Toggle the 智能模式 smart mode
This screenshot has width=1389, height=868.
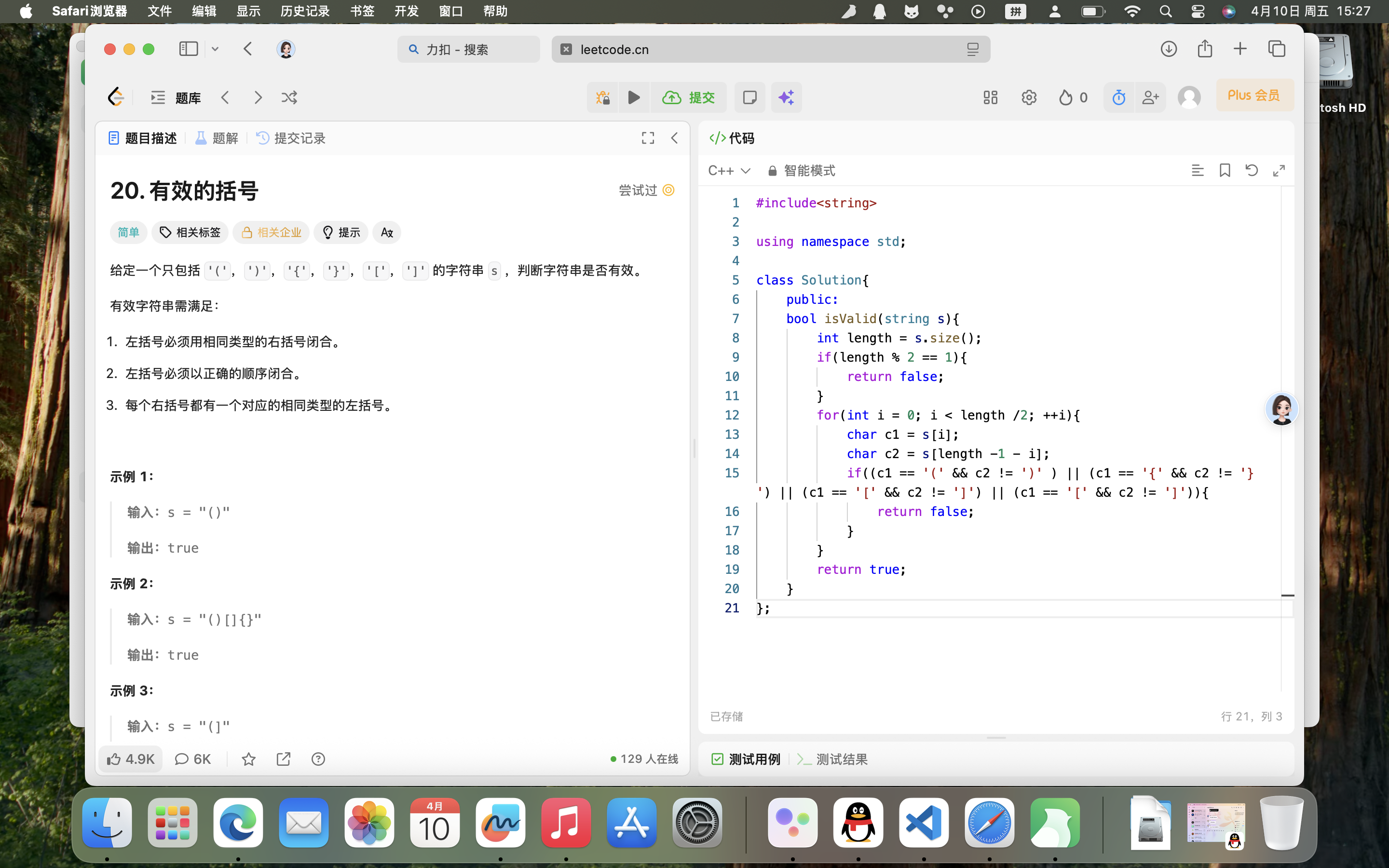click(x=801, y=171)
